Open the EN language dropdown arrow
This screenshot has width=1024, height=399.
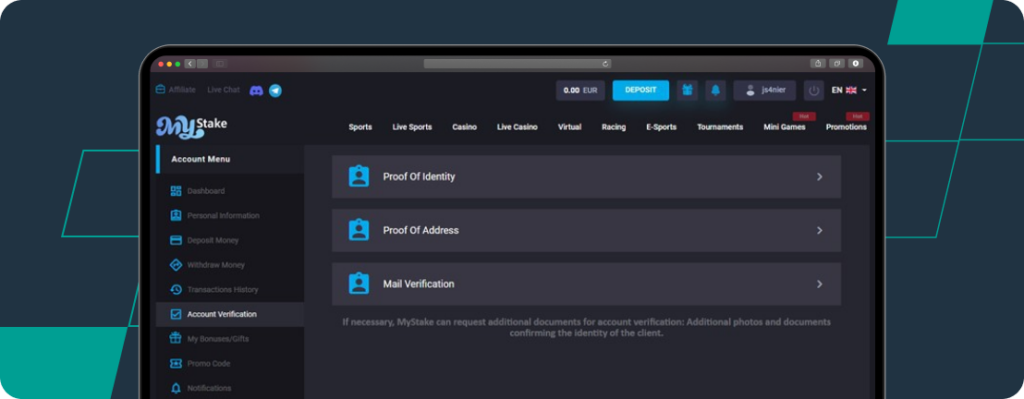coord(865,90)
